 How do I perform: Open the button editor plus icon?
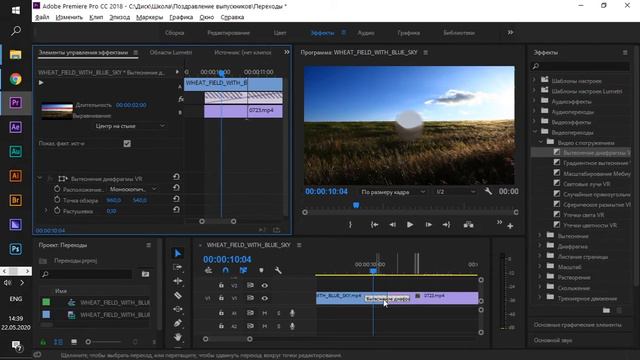coord(510,226)
